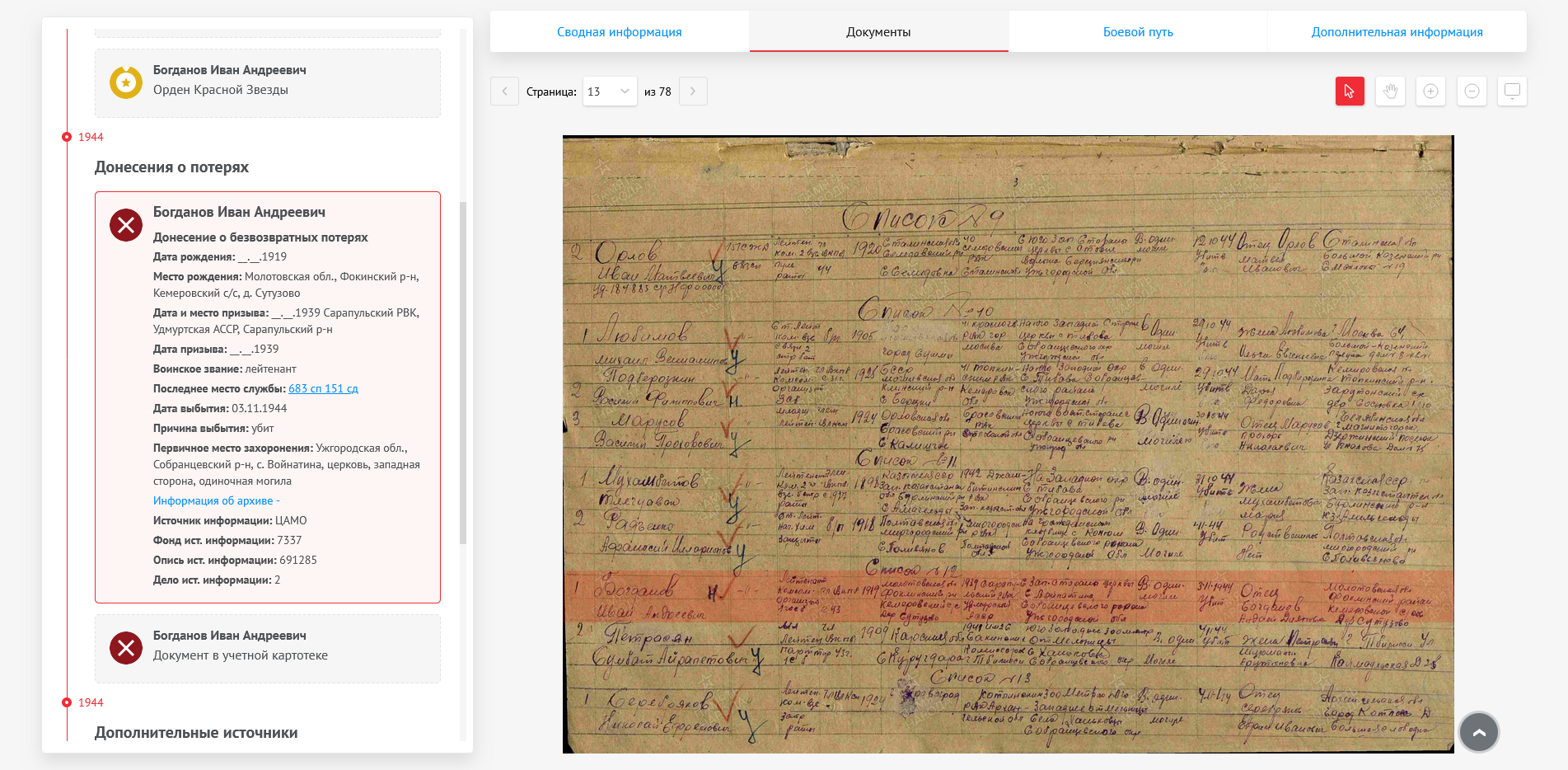Open the page number dropdown

pyautogui.click(x=610, y=92)
